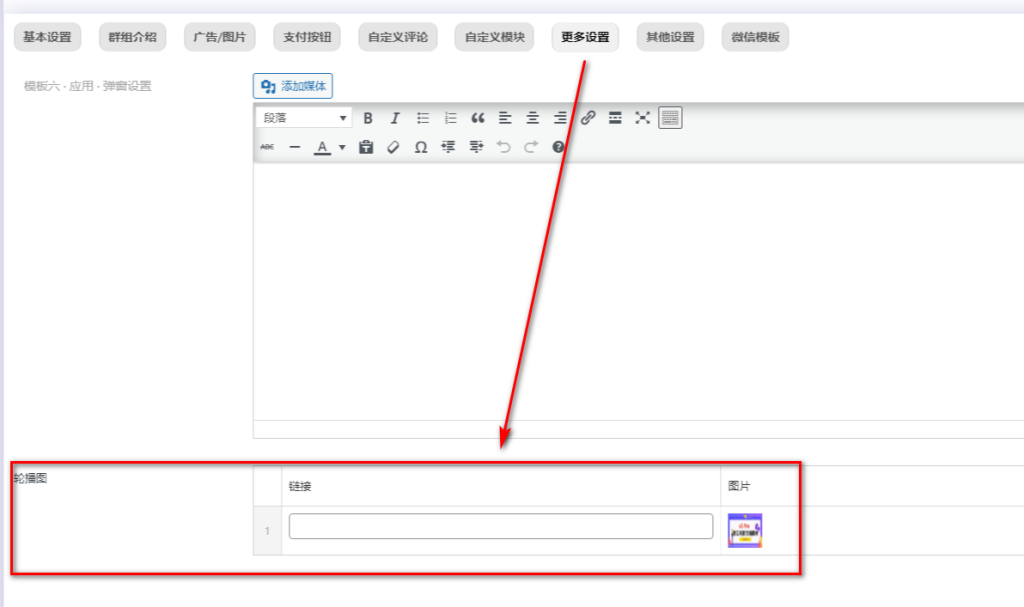This screenshot has height=607, width=1024.
Task: Apply blockquote formatting
Action: click(x=478, y=118)
